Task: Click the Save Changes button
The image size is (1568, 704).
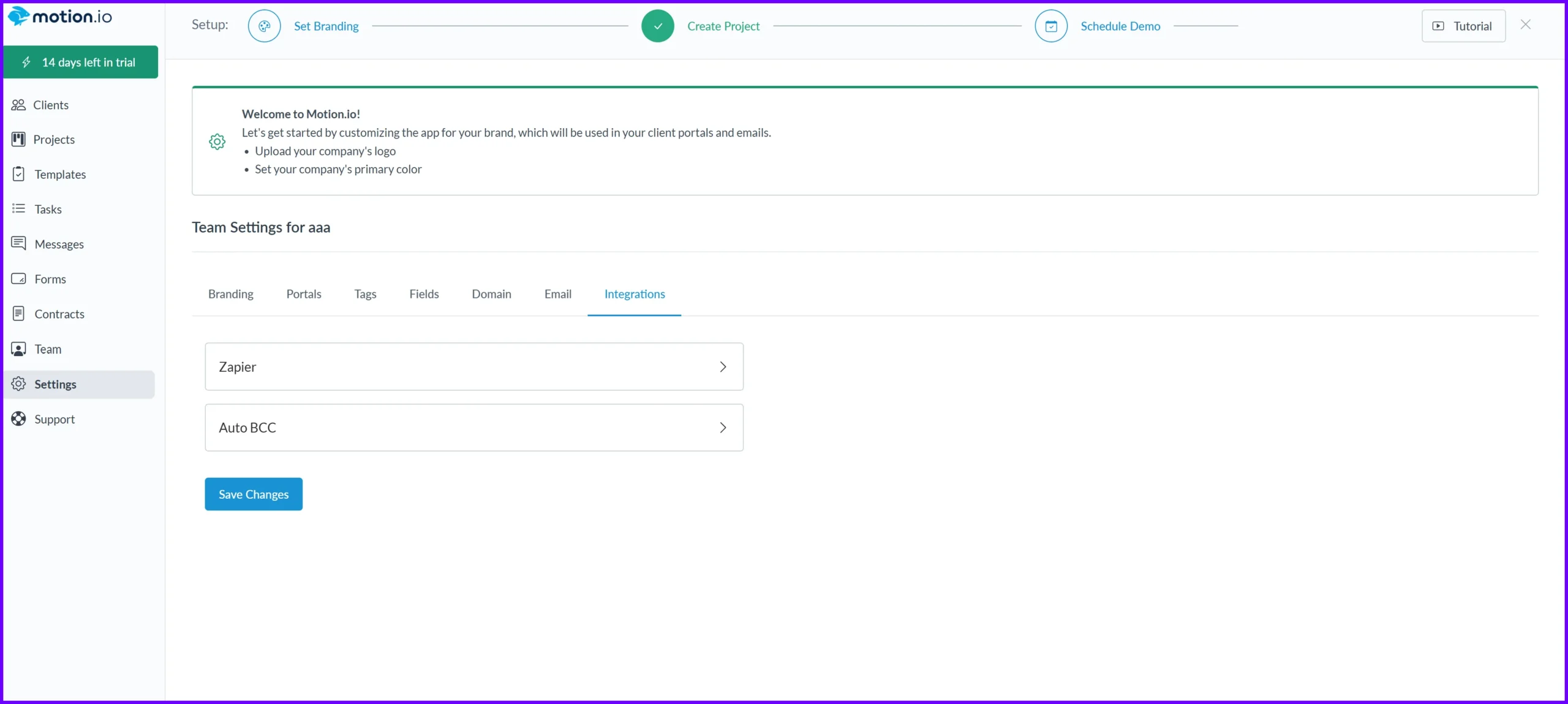Action: coord(253,494)
